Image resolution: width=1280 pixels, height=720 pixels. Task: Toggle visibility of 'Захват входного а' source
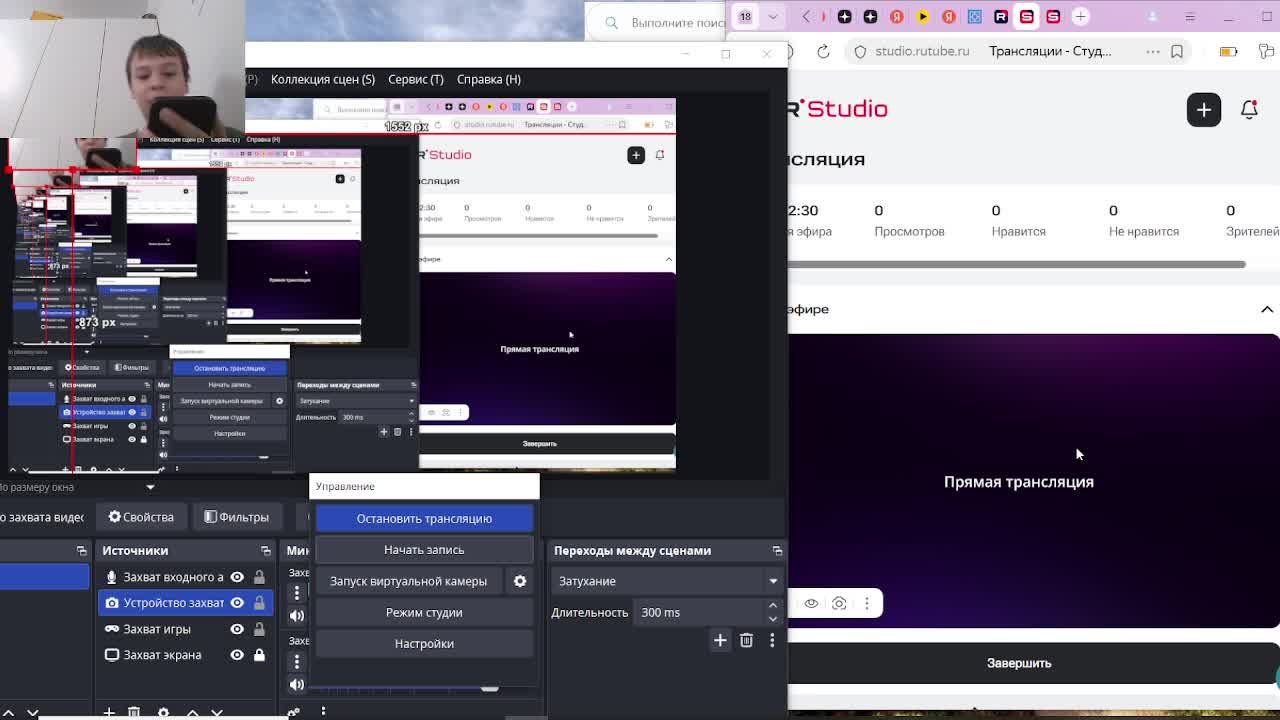(x=237, y=577)
